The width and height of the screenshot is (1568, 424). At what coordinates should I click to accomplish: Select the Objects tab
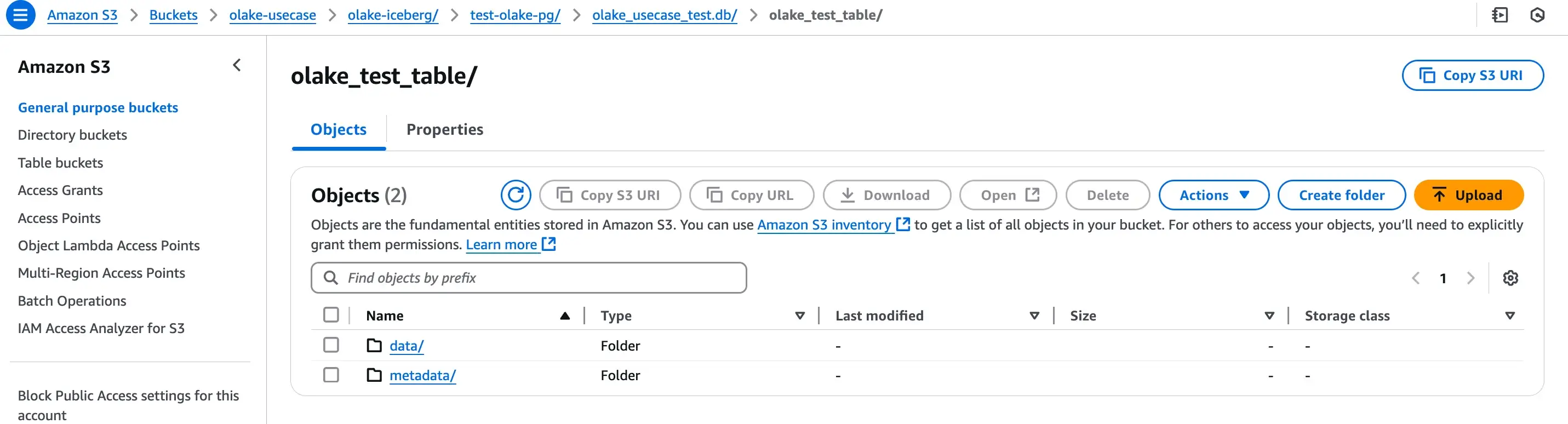tap(339, 130)
